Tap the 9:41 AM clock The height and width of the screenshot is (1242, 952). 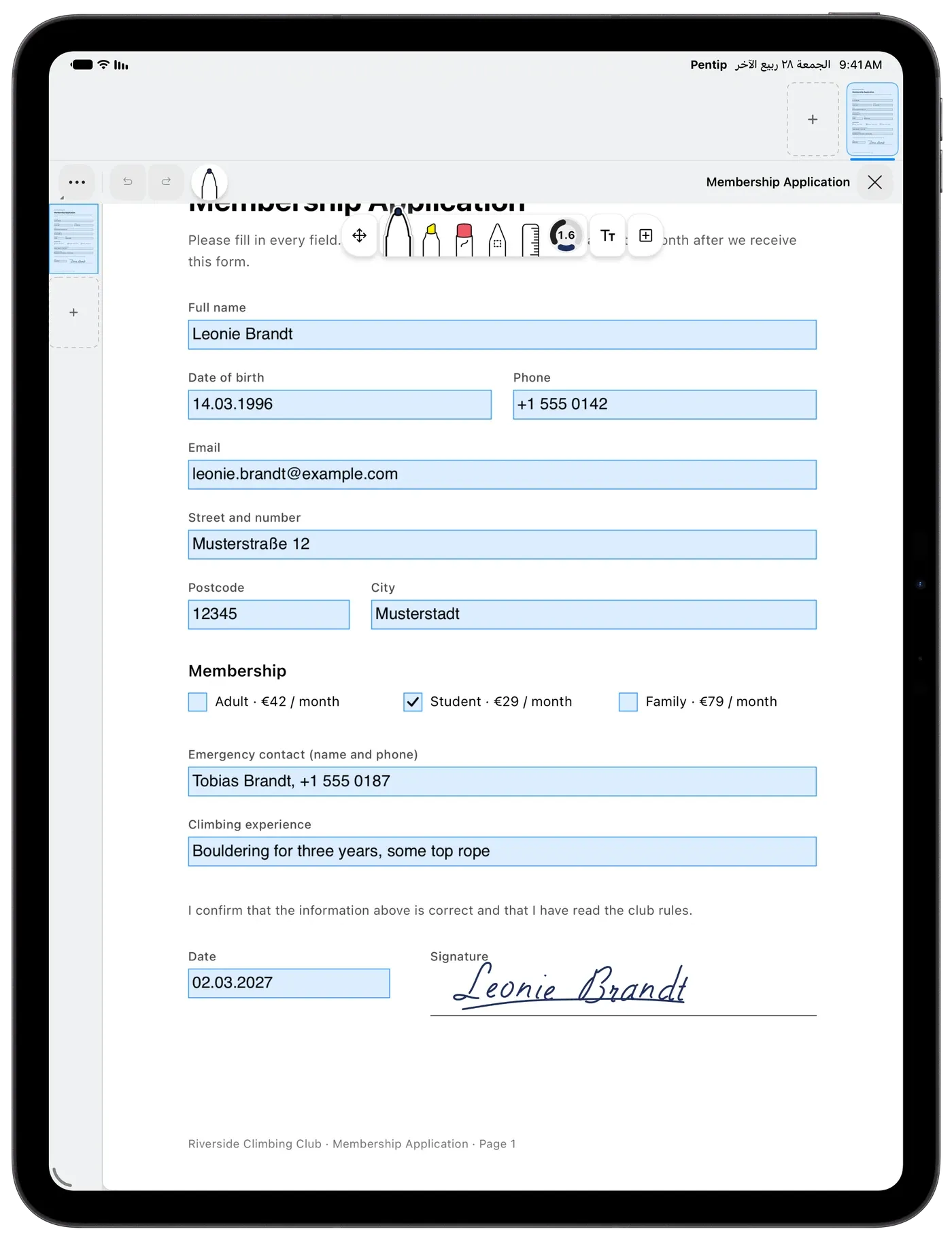click(x=860, y=65)
